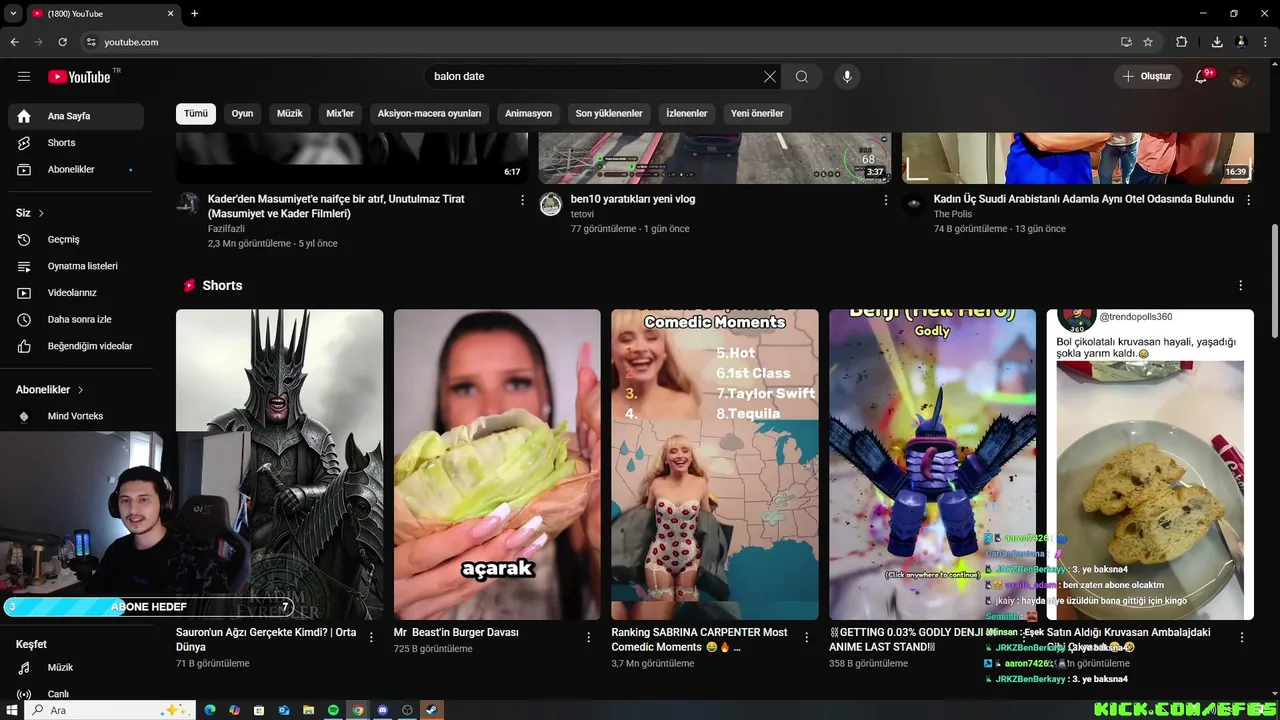
Task: Click the Oluştur create button
Action: tap(1148, 76)
